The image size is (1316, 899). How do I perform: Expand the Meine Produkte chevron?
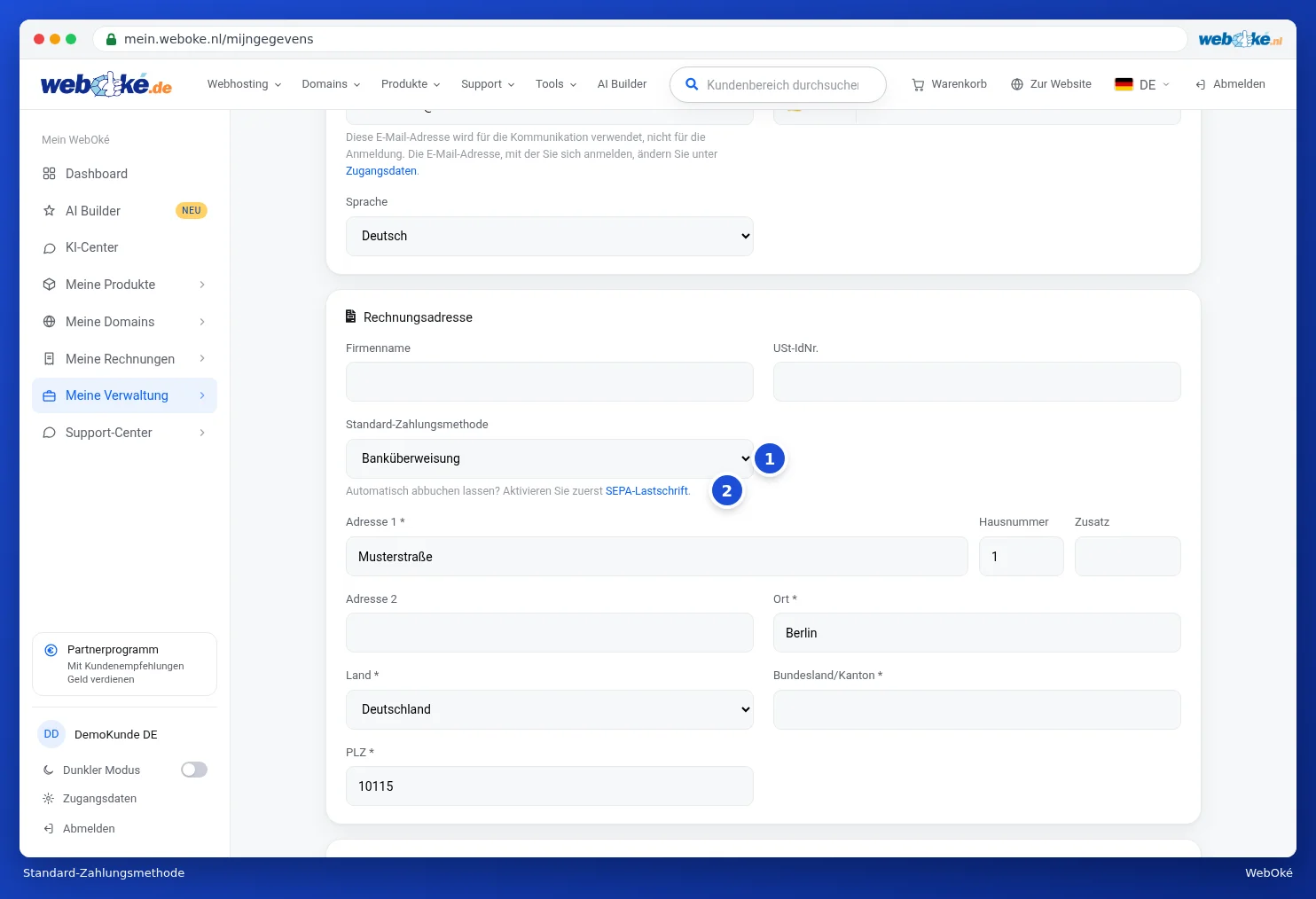click(202, 285)
